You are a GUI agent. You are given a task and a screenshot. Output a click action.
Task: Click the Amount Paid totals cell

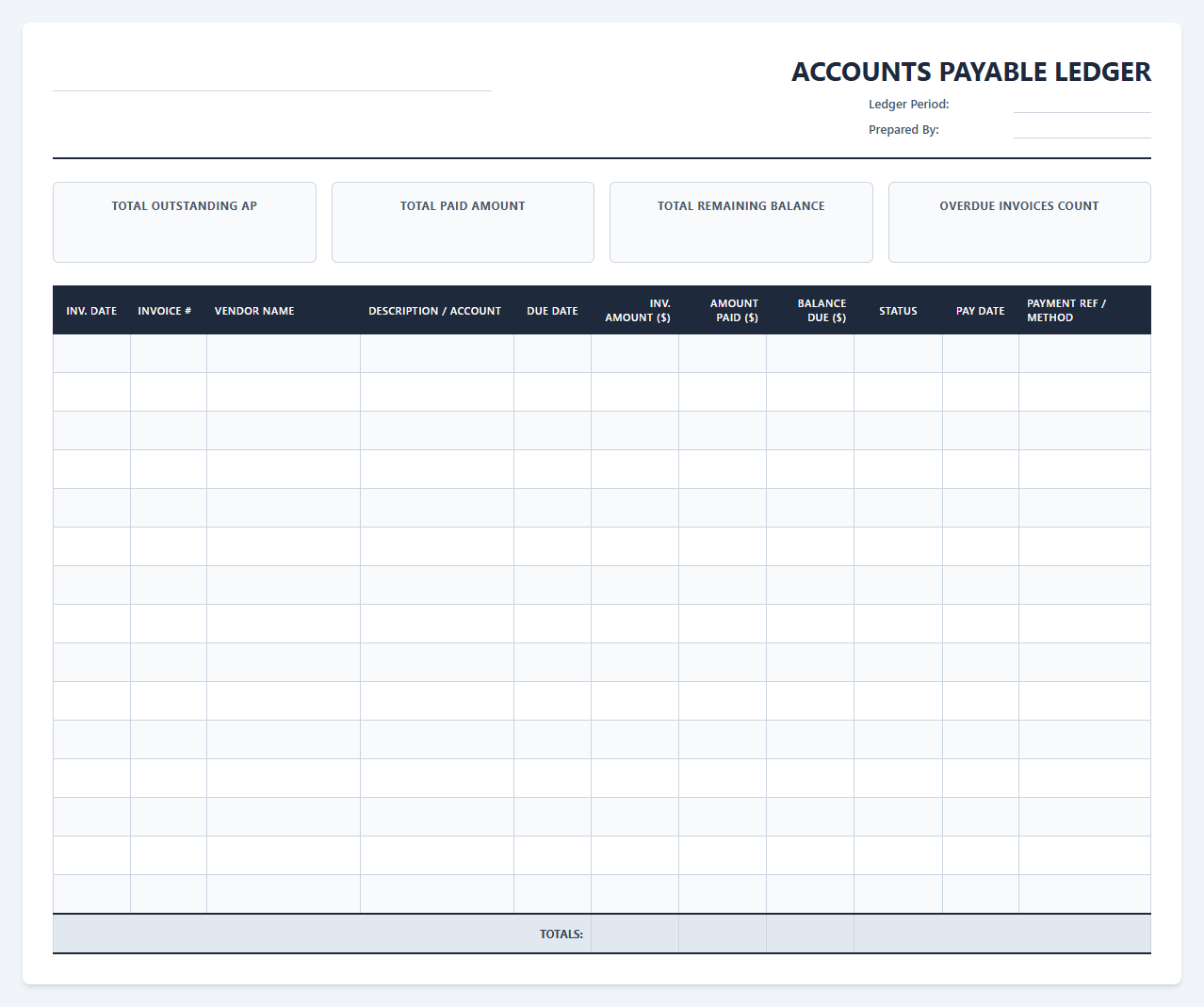click(723, 934)
